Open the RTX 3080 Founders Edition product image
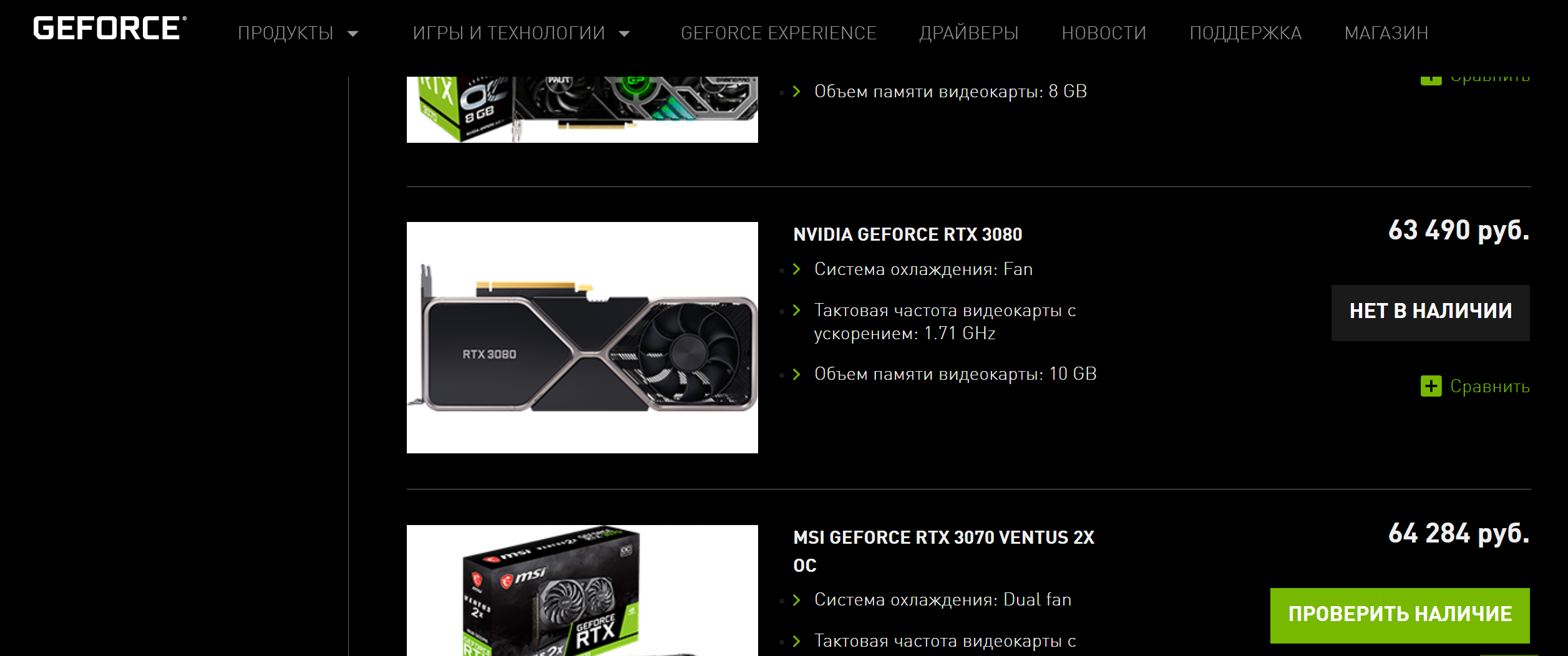 tap(582, 337)
